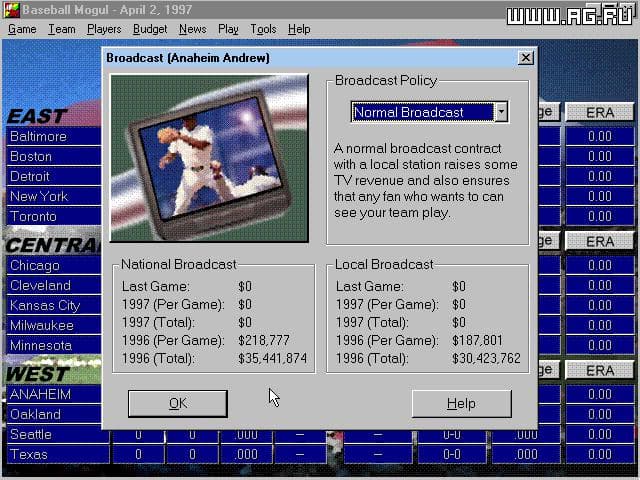The width and height of the screenshot is (640, 480).
Task: Click the Local 1996 total $30,423,762 value
Action: (486, 358)
